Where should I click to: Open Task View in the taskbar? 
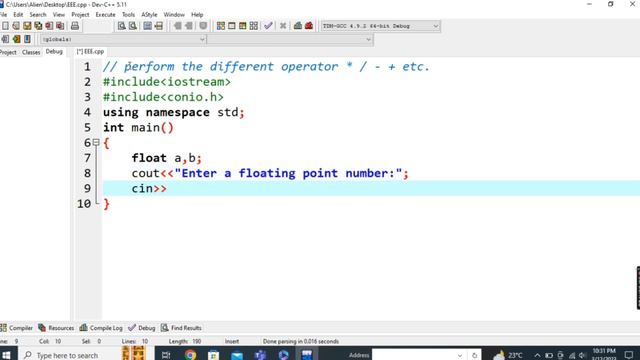pyautogui.click(x=166, y=355)
